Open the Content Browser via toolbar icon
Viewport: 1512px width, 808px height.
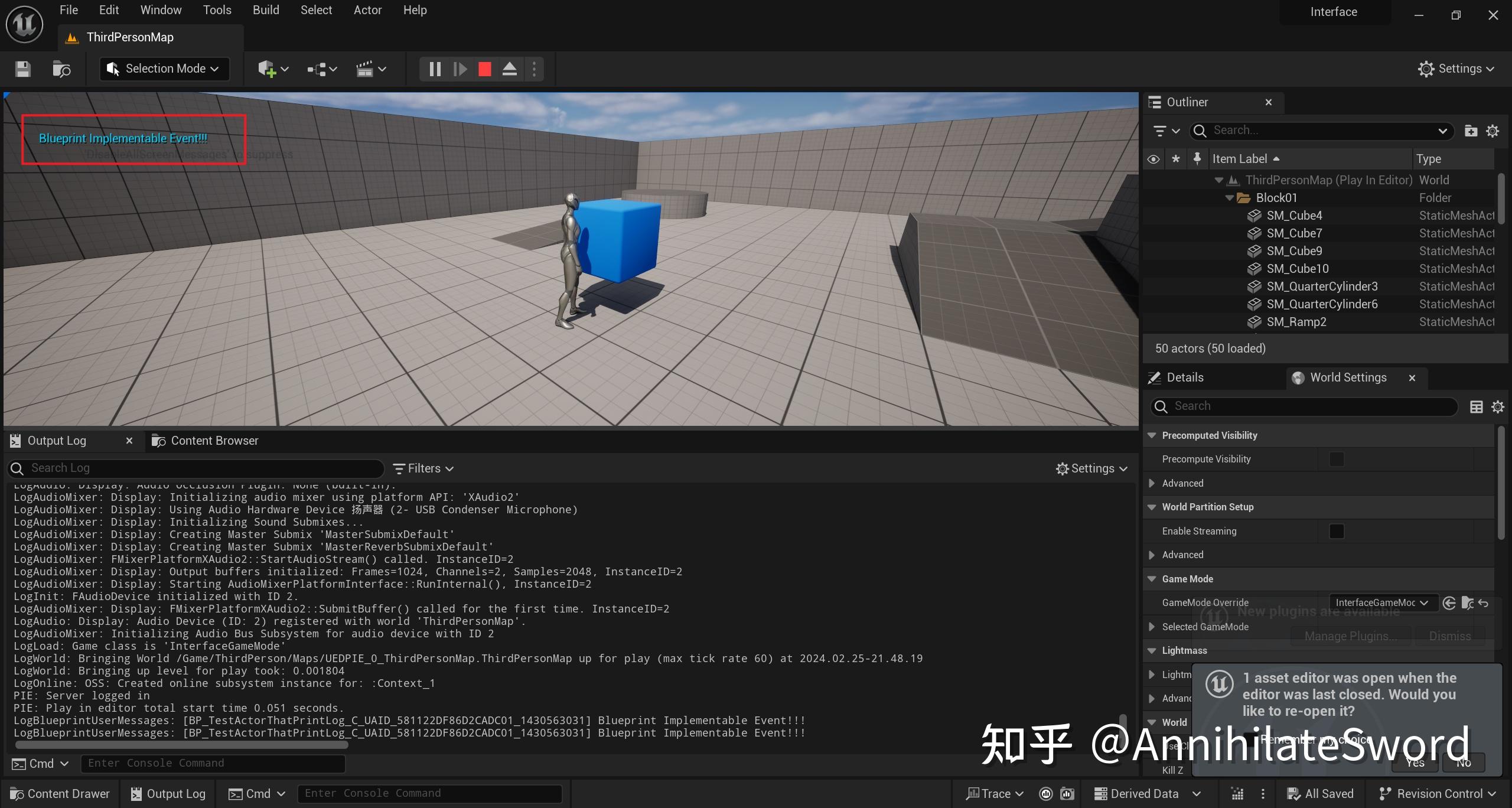click(x=61, y=69)
